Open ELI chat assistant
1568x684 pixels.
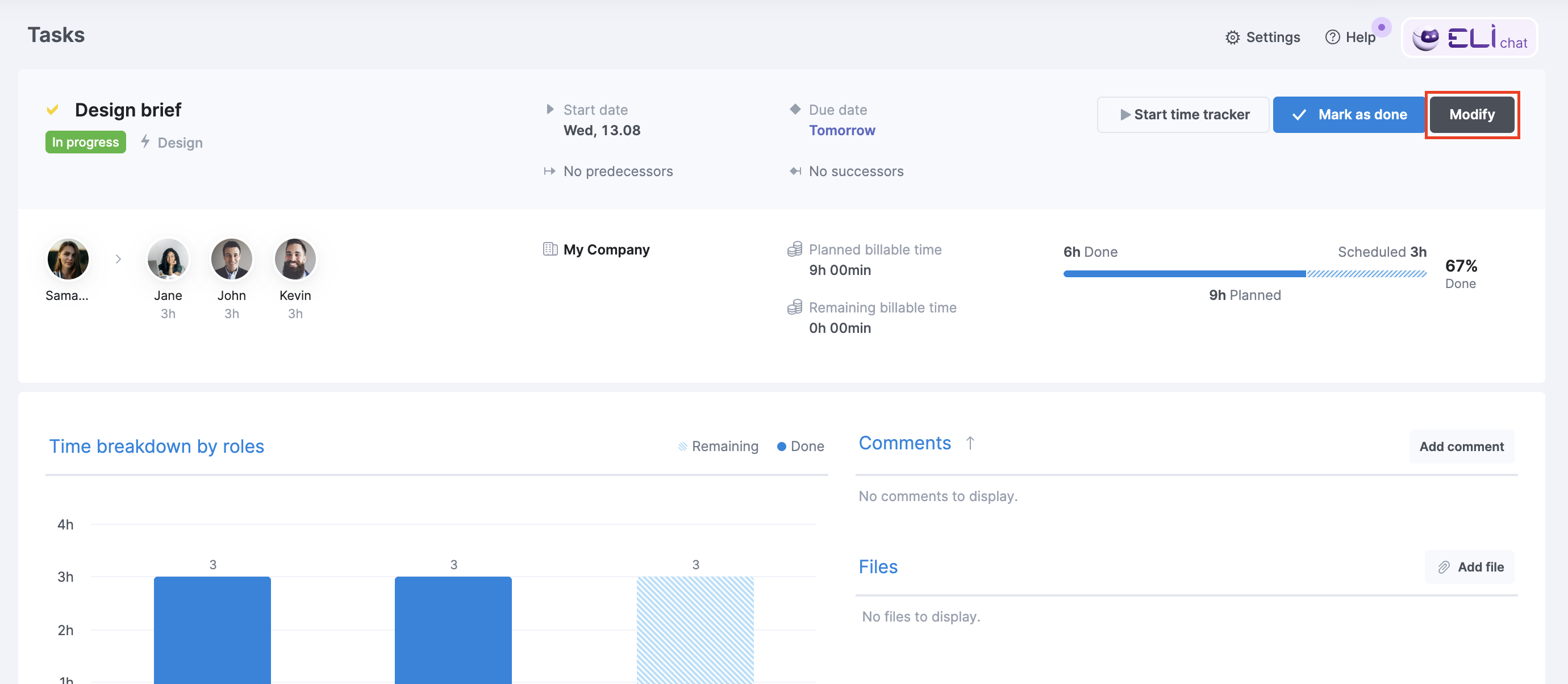pyautogui.click(x=1469, y=37)
